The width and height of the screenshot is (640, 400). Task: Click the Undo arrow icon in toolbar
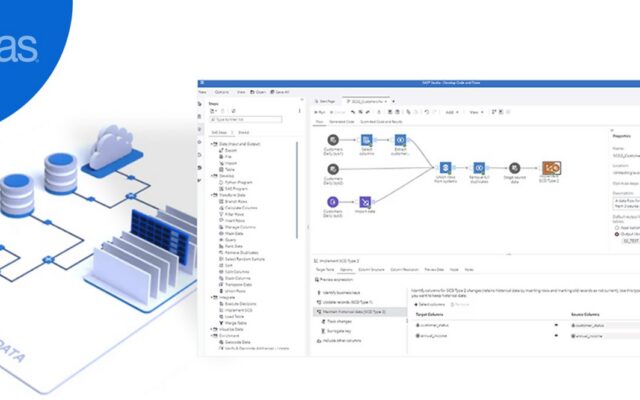[x=427, y=112]
